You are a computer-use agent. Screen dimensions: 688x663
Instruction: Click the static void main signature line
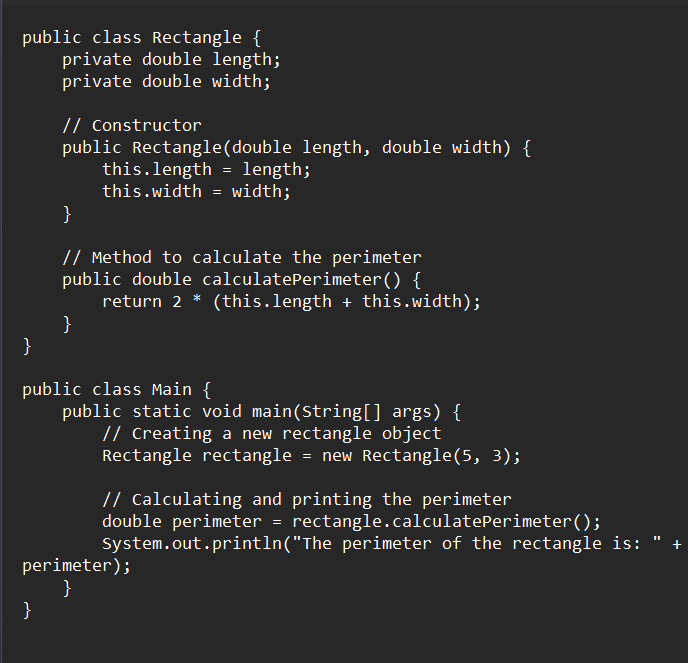pyautogui.click(x=262, y=412)
